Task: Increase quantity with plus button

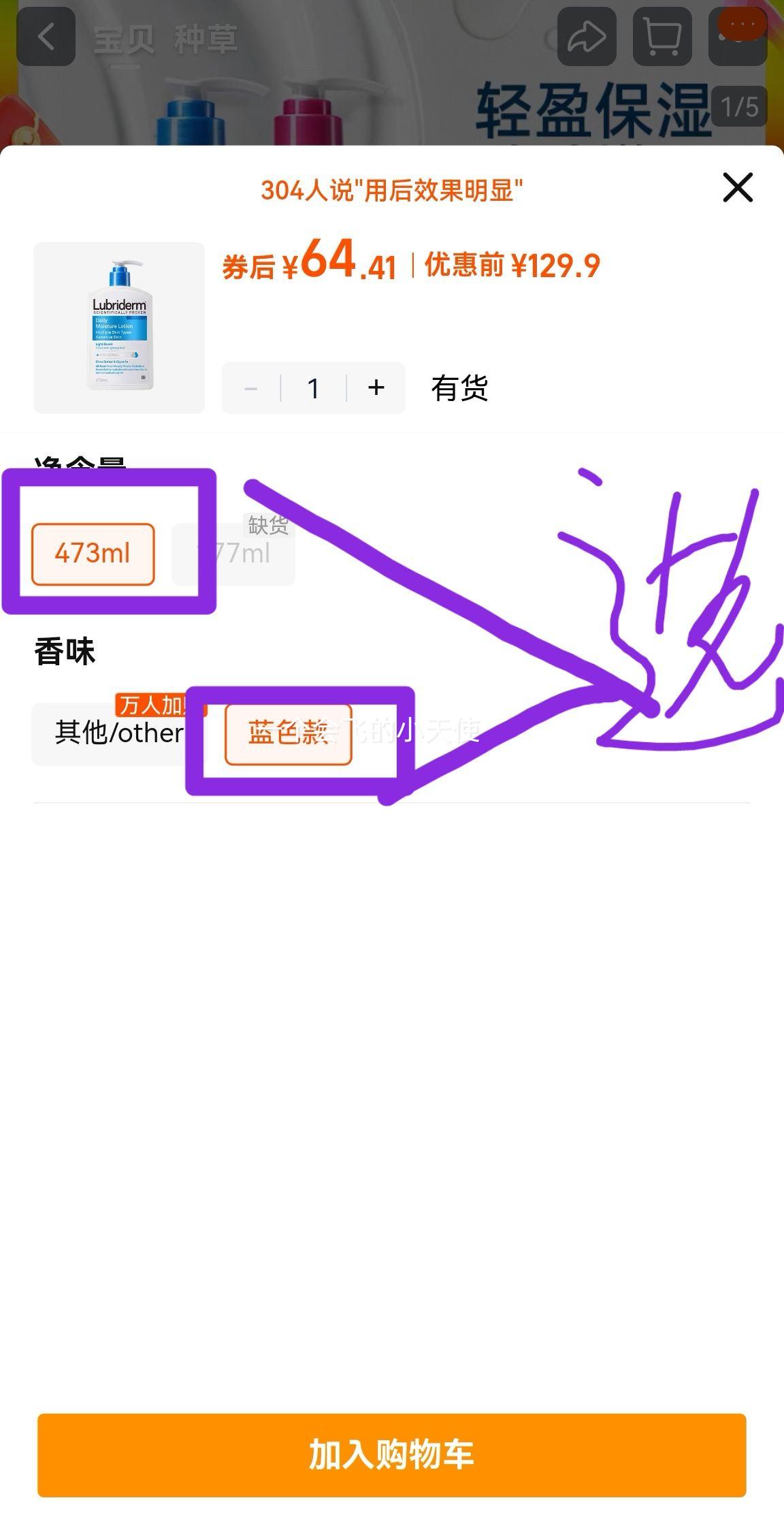Action: tap(376, 388)
